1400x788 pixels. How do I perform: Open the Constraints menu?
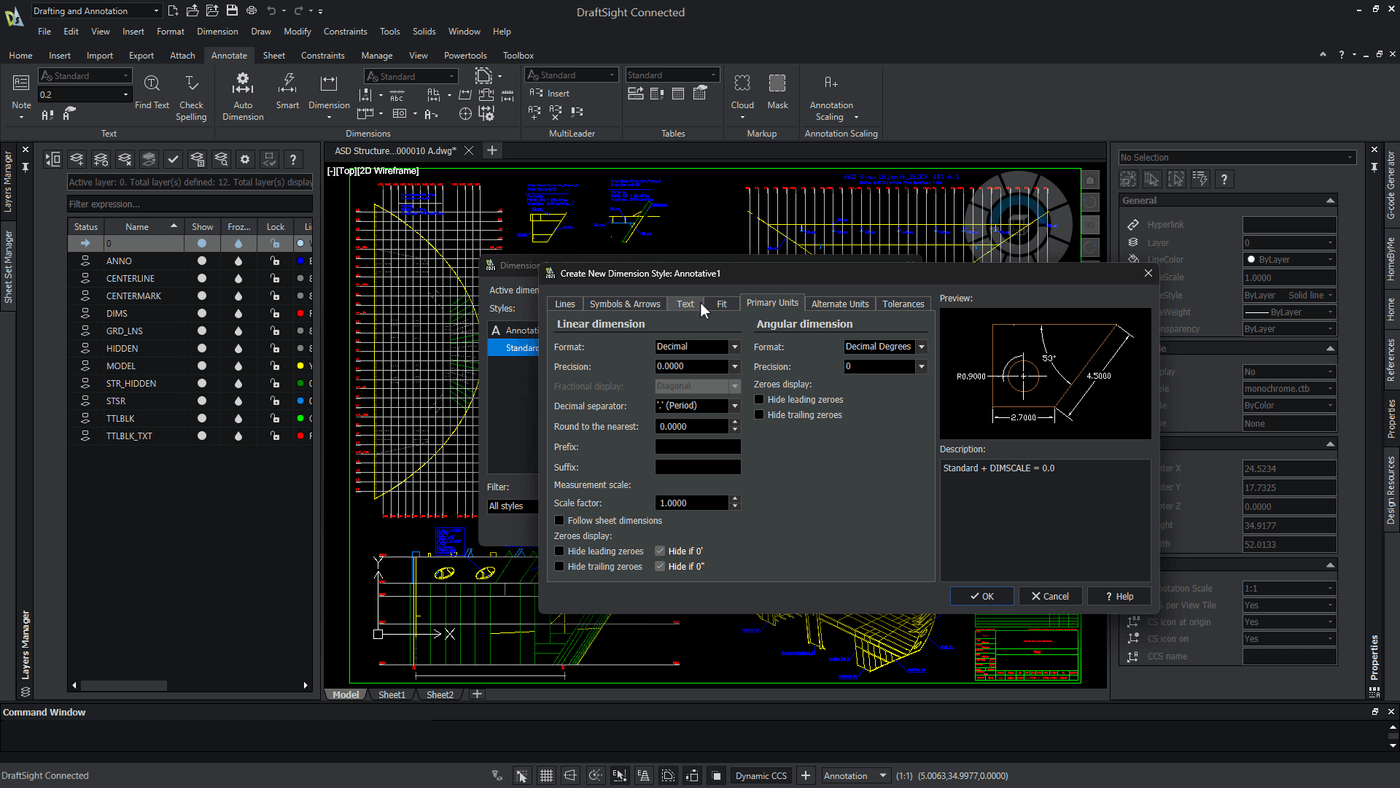tap(345, 31)
